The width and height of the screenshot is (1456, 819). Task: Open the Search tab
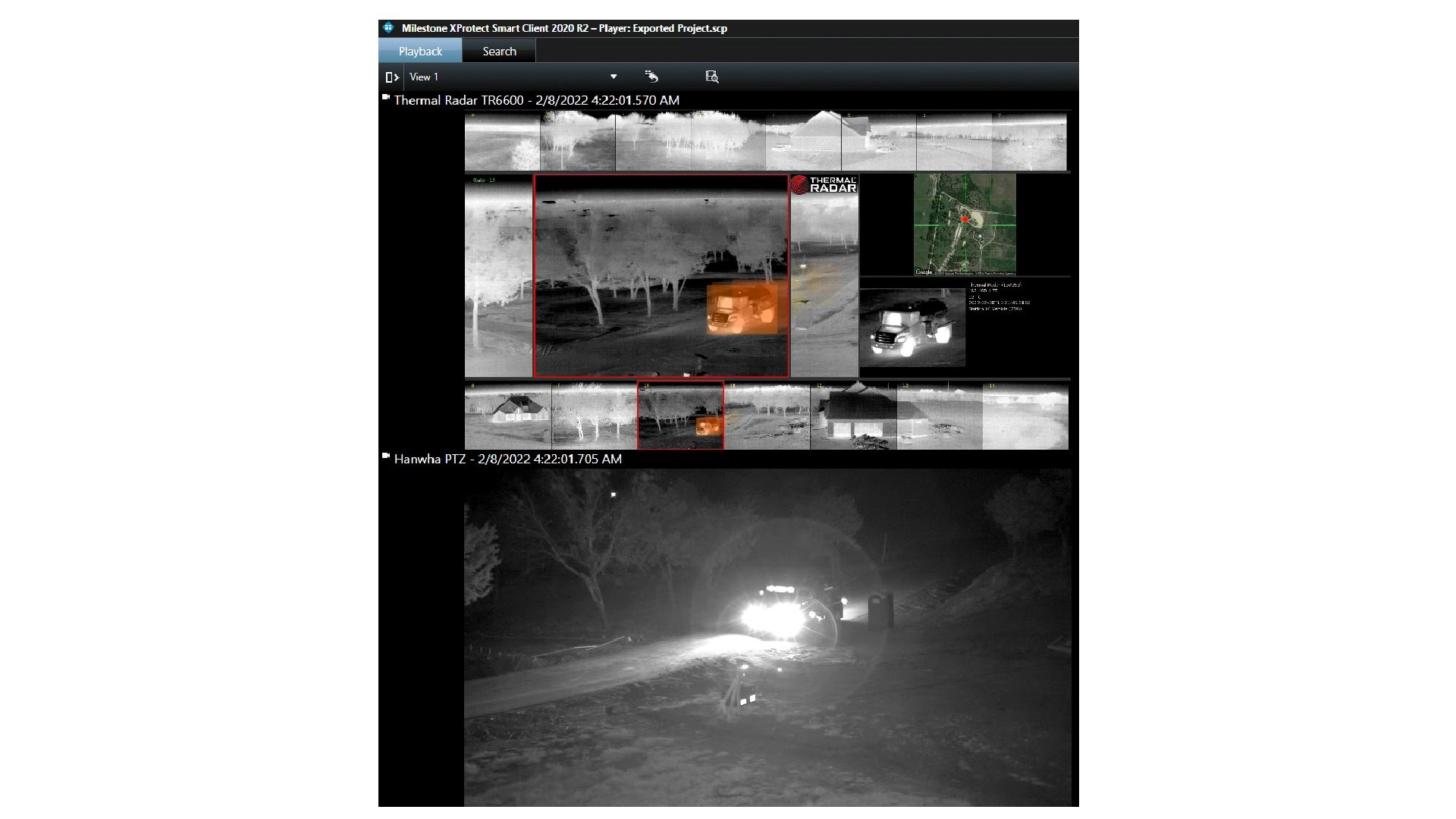(x=499, y=51)
